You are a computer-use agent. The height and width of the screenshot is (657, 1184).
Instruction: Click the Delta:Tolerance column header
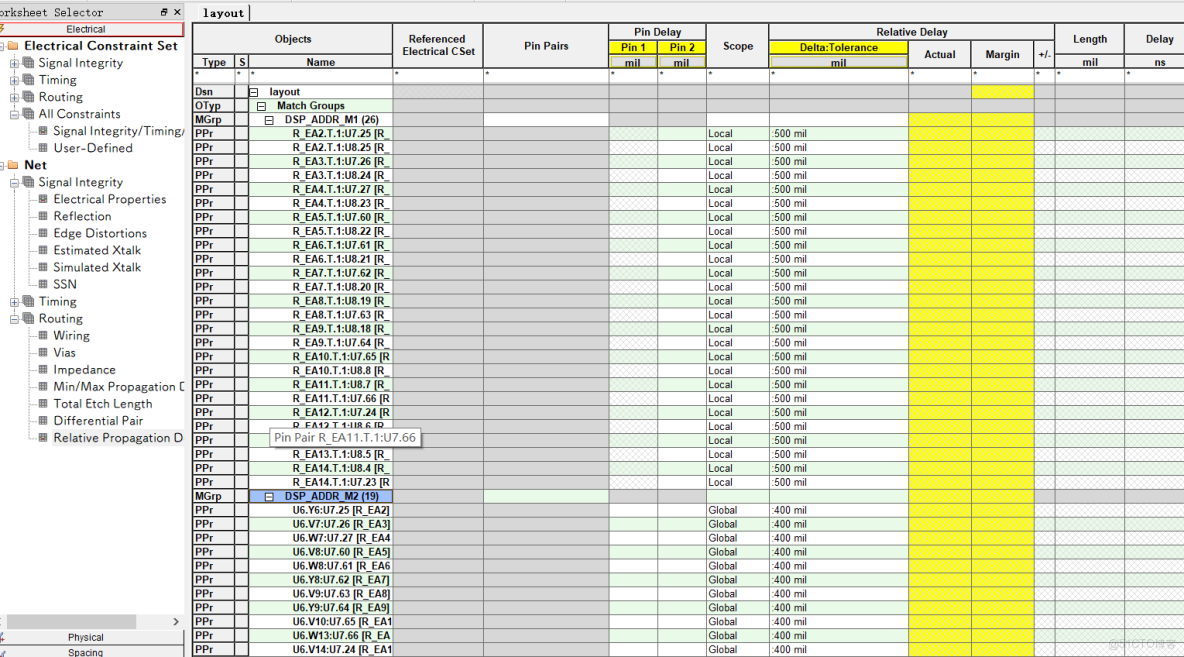[x=838, y=47]
